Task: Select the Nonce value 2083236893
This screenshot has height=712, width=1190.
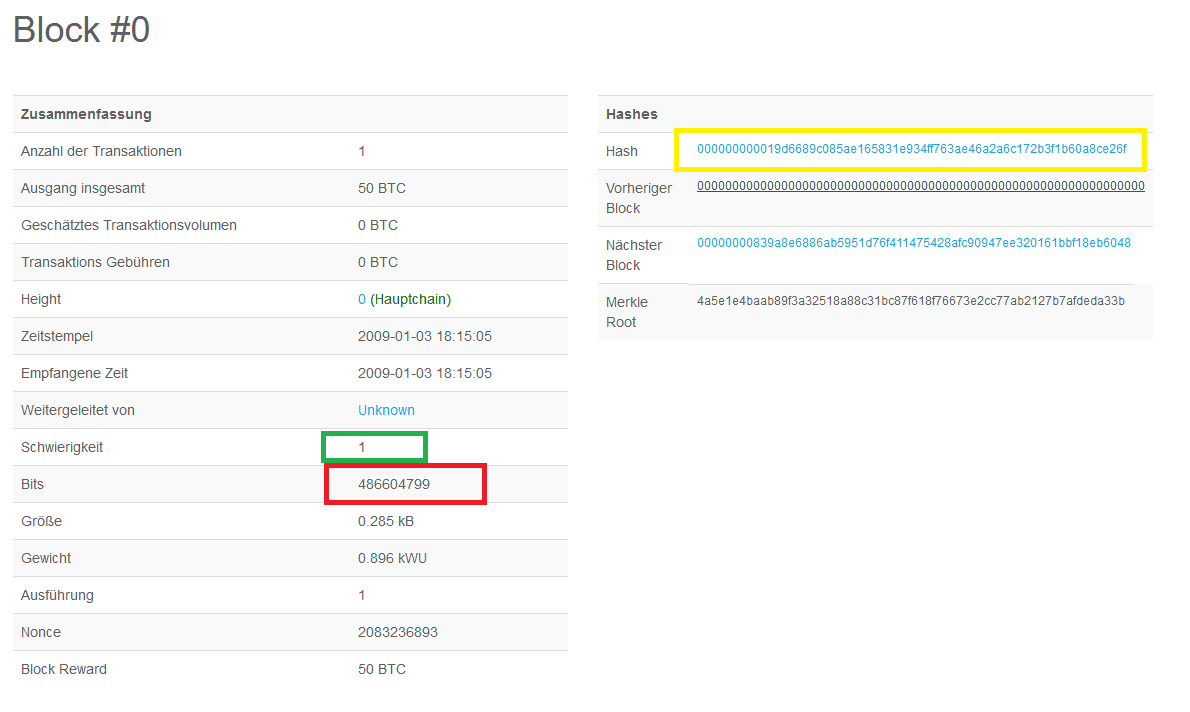Action: pyautogui.click(x=397, y=632)
